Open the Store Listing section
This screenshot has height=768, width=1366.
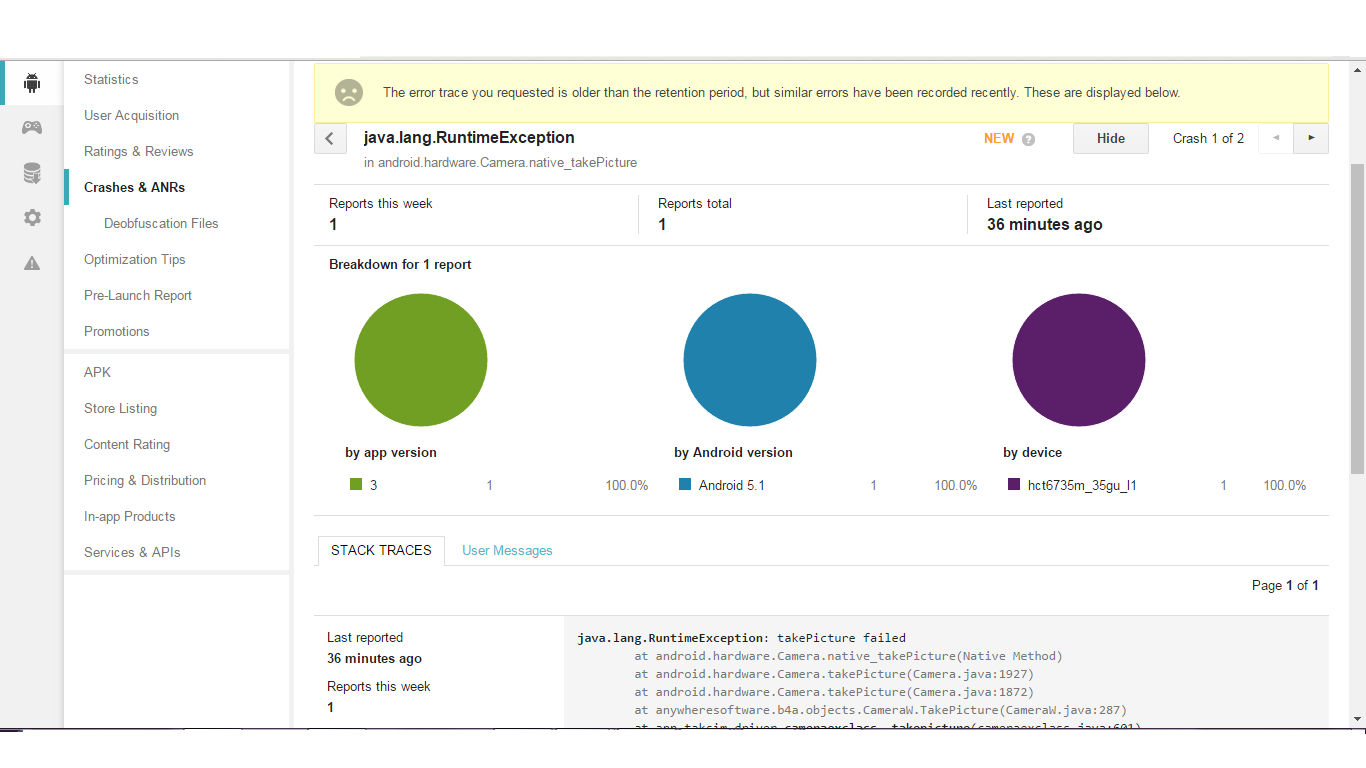[121, 409]
